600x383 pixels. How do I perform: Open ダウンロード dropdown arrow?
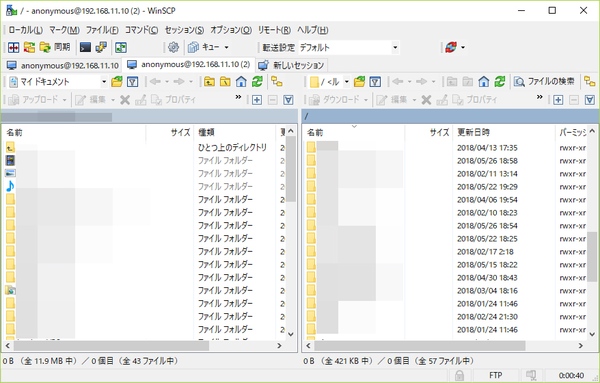coord(366,100)
